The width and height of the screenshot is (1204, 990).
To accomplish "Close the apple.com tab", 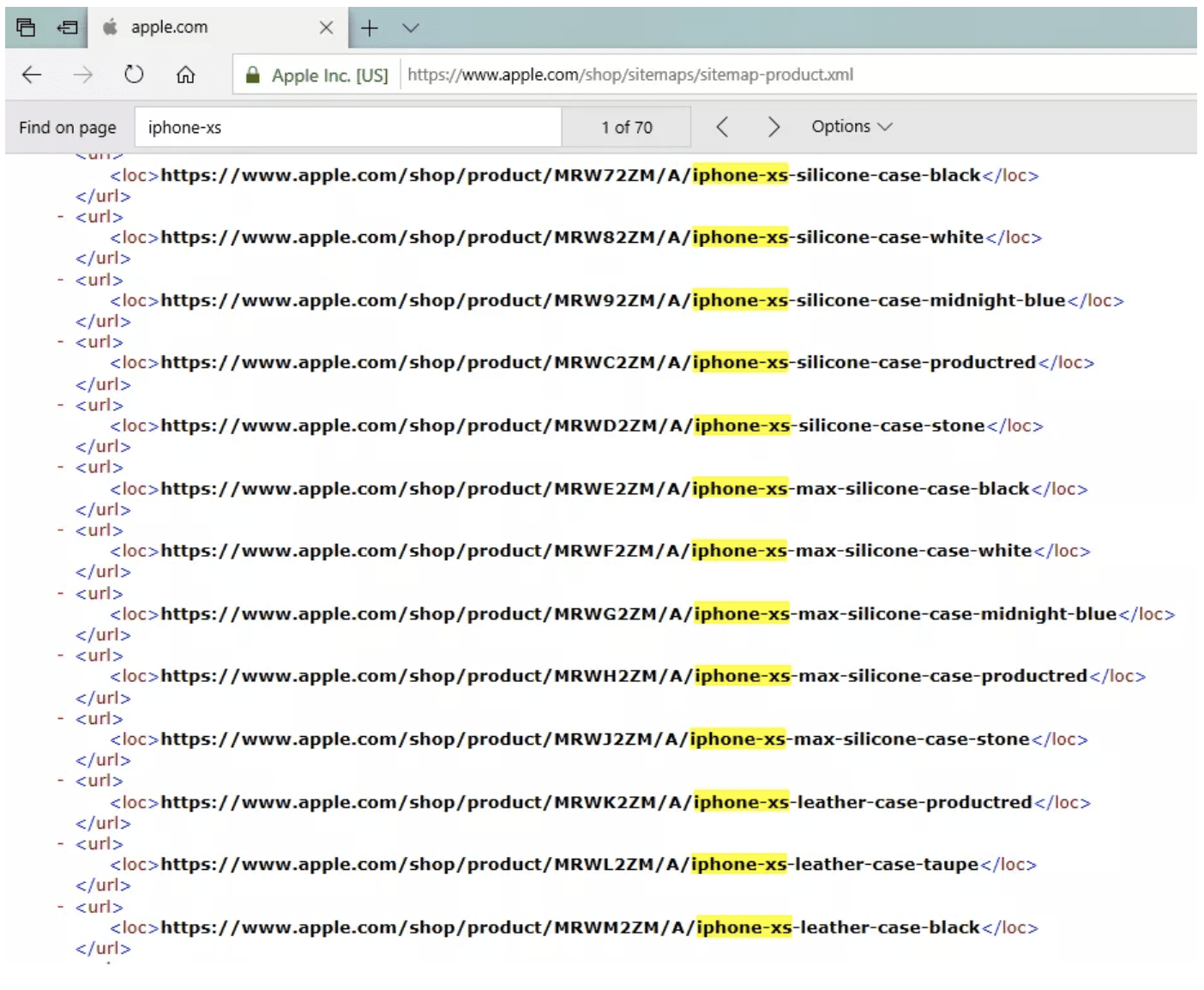I will [x=326, y=27].
